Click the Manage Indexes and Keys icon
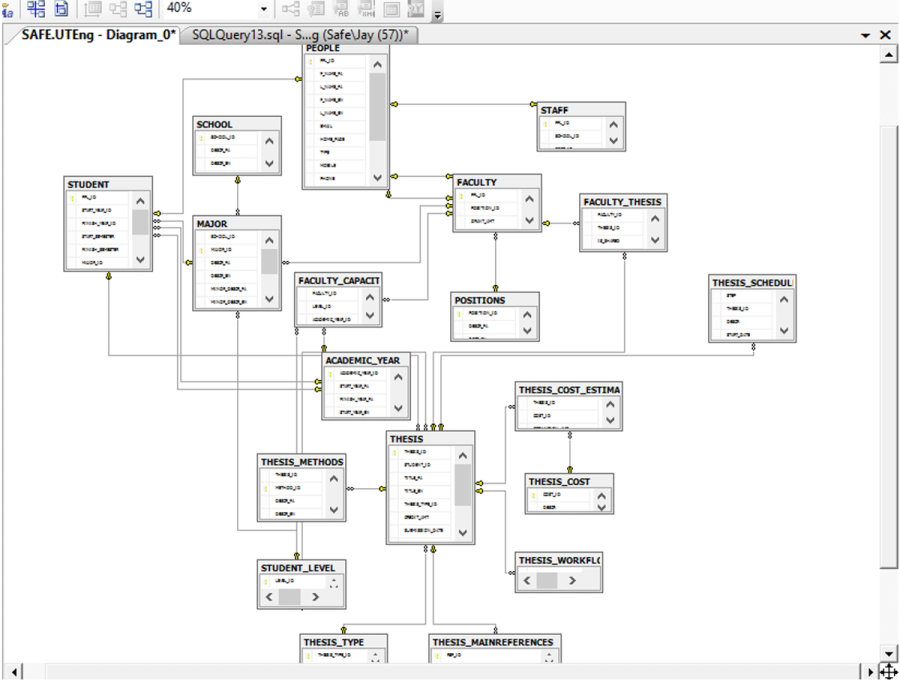The width and height of the screenshot is (900, 680). 316,8
